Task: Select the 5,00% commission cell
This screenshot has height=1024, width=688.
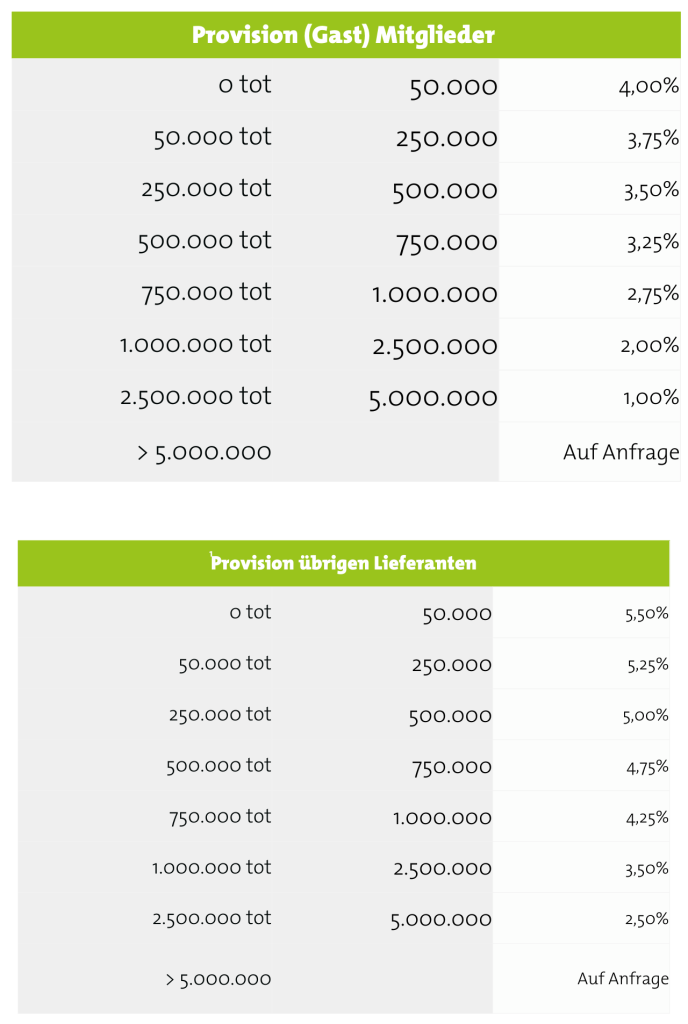Action: click(646, 716)
